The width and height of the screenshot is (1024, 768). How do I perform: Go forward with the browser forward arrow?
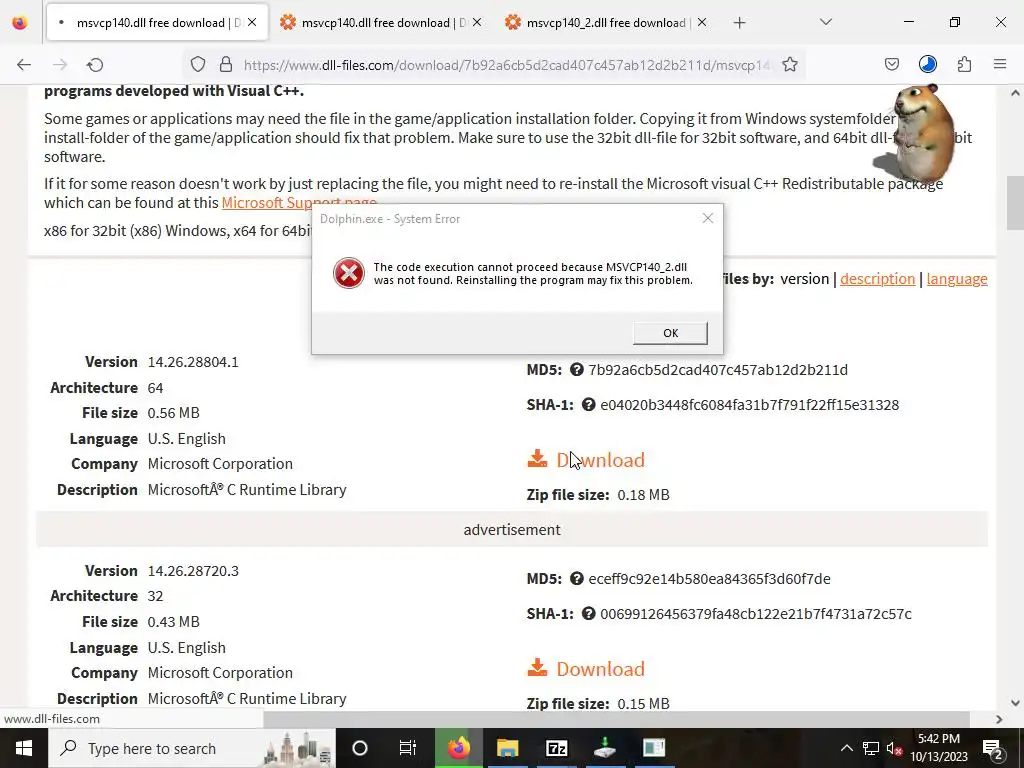(60, 65)
